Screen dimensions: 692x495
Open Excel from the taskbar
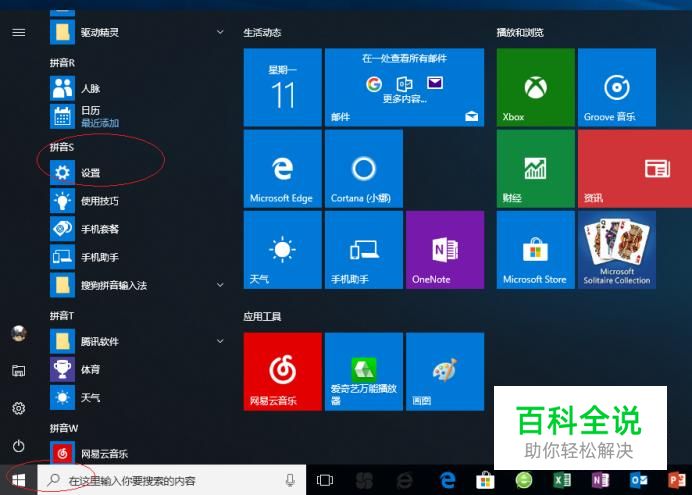pyautogui.click(x=562, y=480)
